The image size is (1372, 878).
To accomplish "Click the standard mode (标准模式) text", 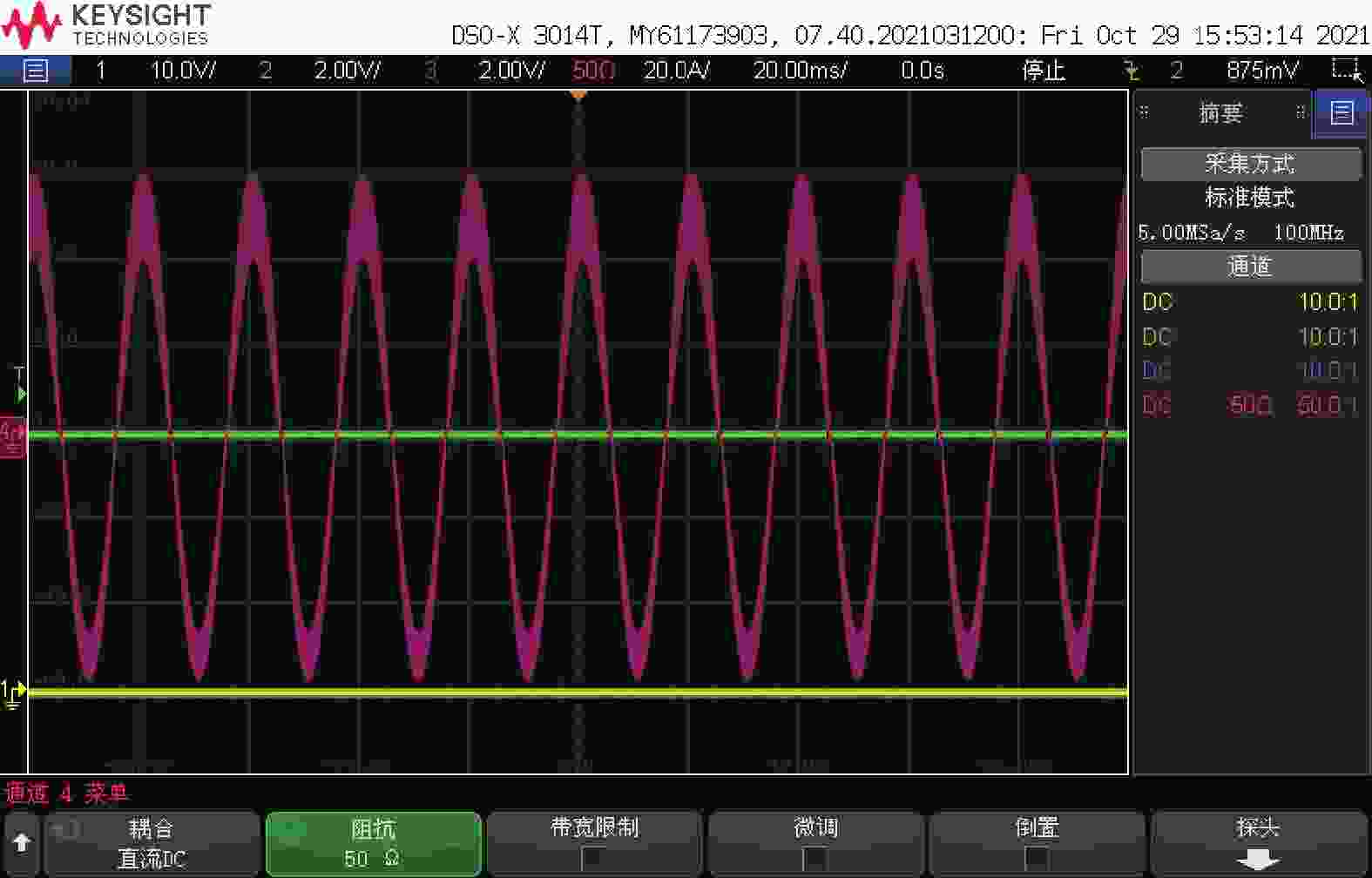I will pos(1250,198).
